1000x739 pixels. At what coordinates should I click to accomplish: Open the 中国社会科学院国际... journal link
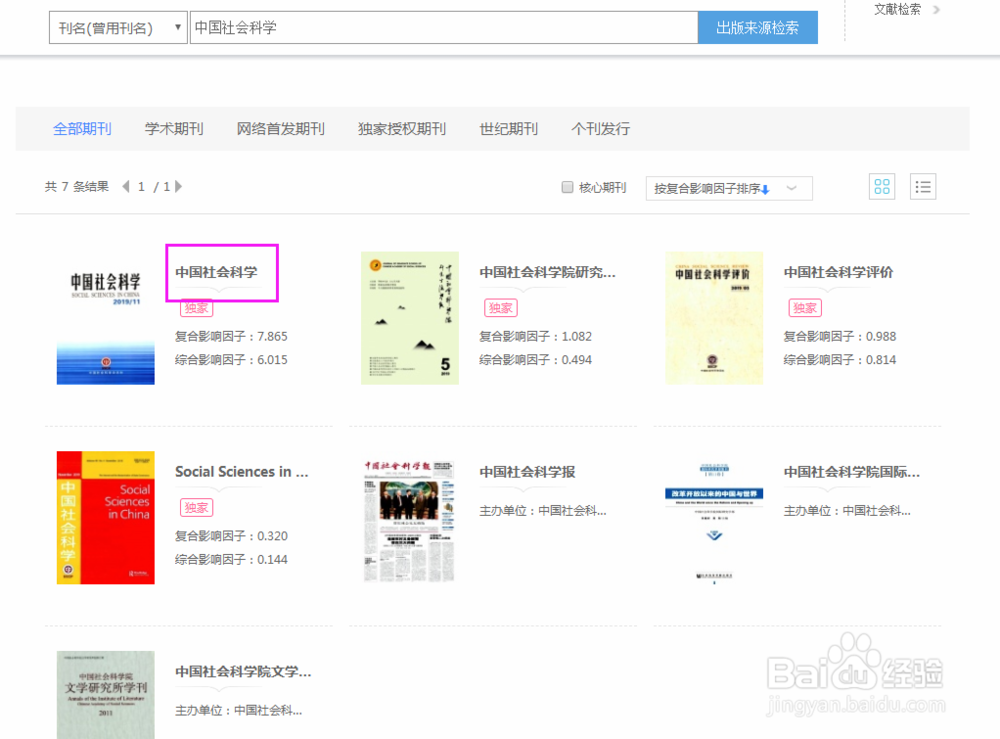(x=851, y=472)
